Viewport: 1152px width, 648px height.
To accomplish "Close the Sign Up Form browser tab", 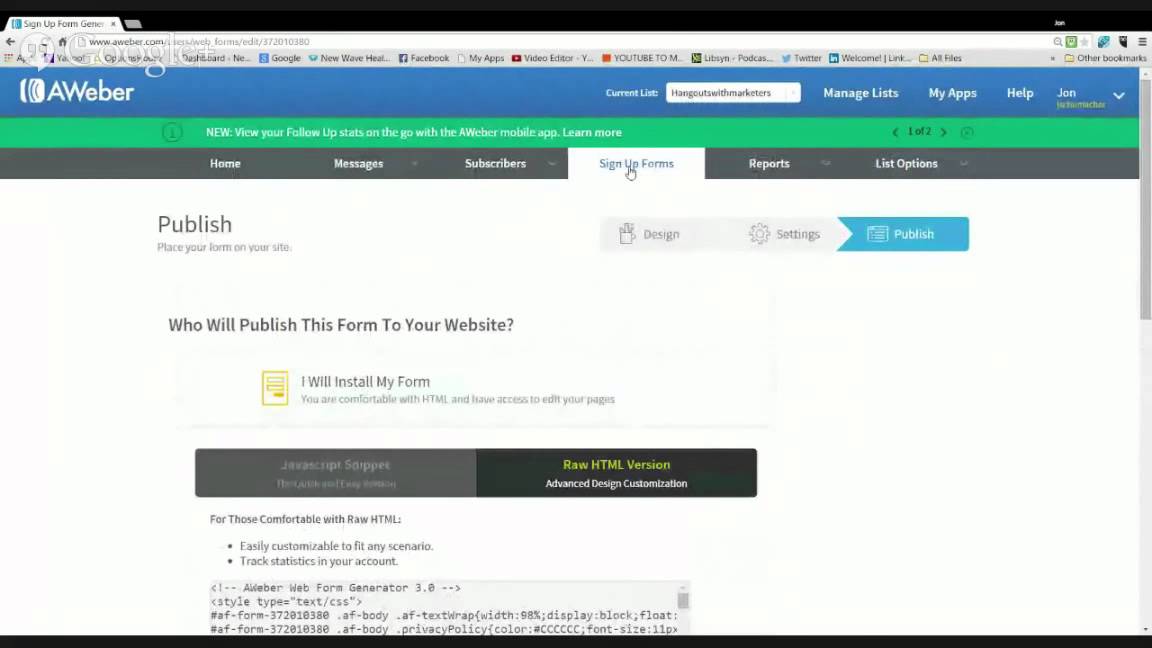I will 113,24.
